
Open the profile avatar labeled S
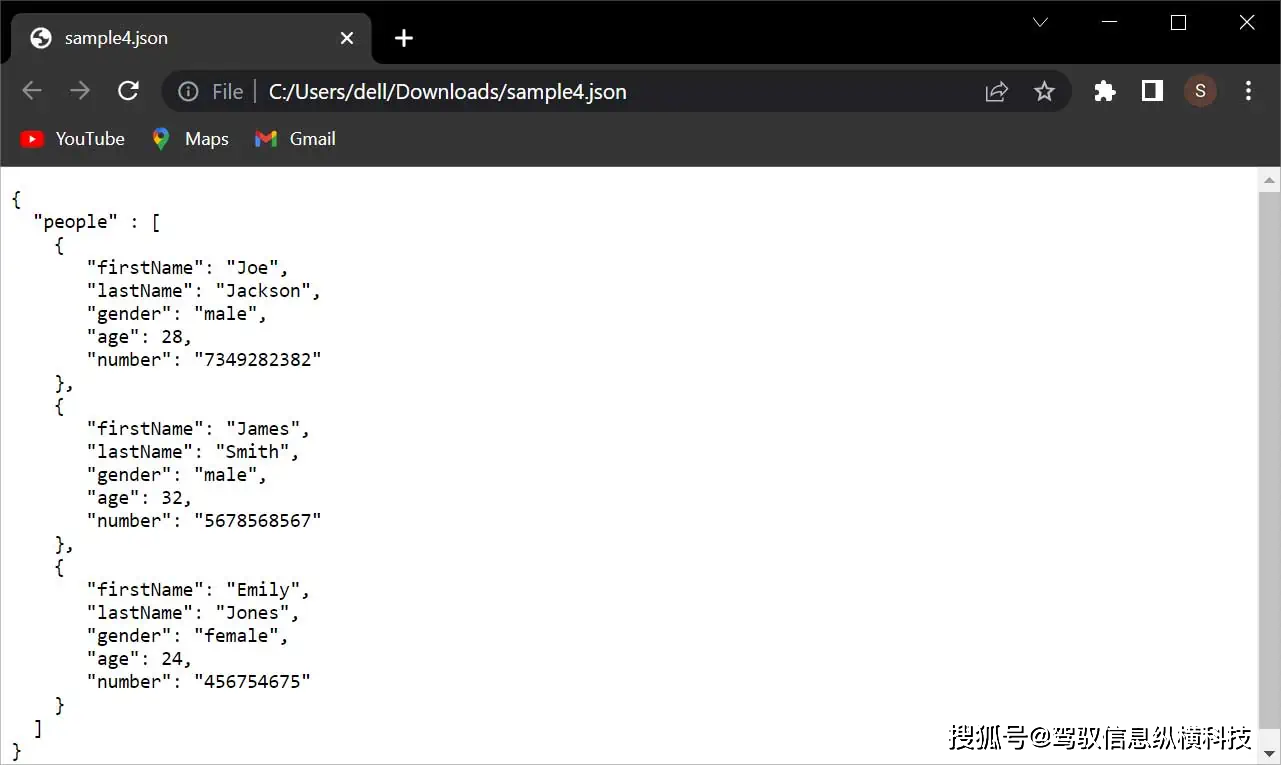(1200, 91)
